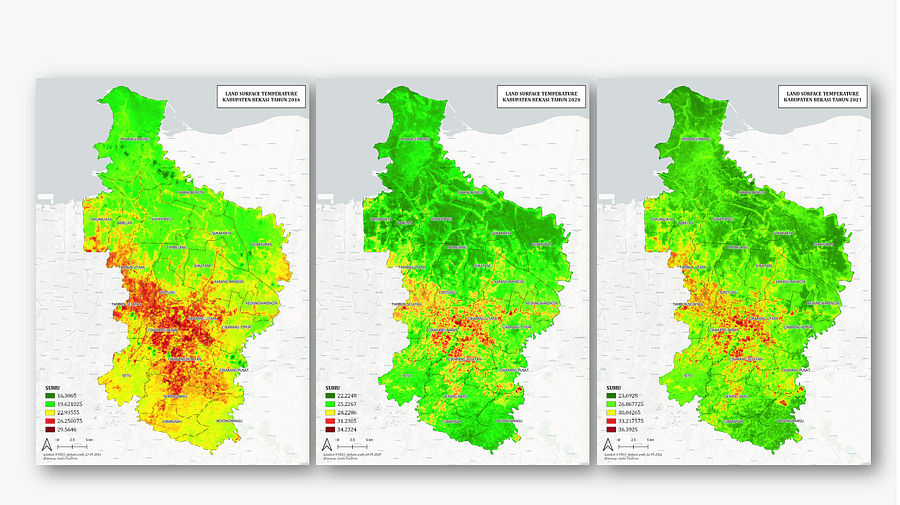
Task: Click the red 33.217575 legend swatch
Action: point(611,419)
